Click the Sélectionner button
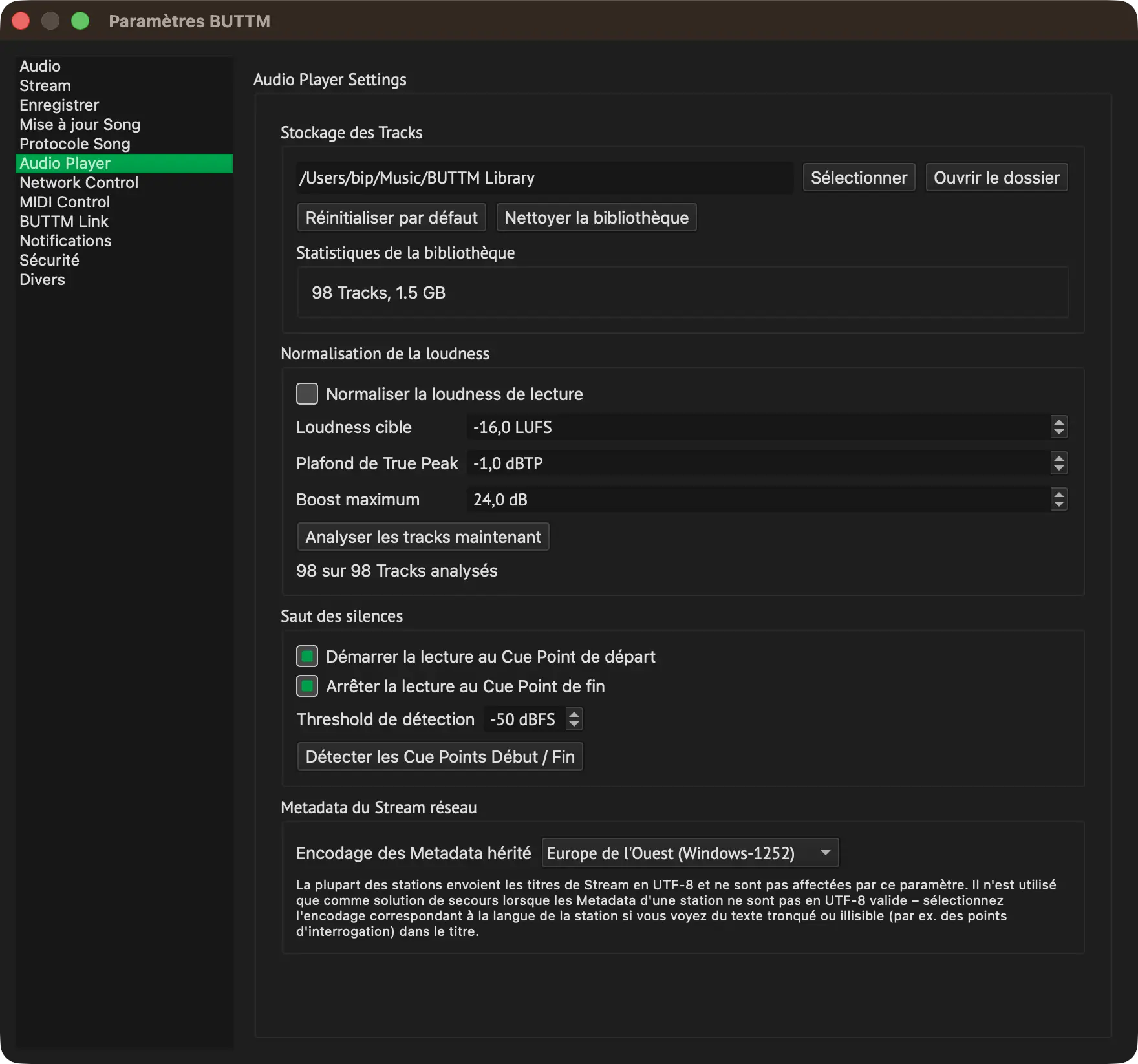 pyautogui.click(x=859, y=178)
